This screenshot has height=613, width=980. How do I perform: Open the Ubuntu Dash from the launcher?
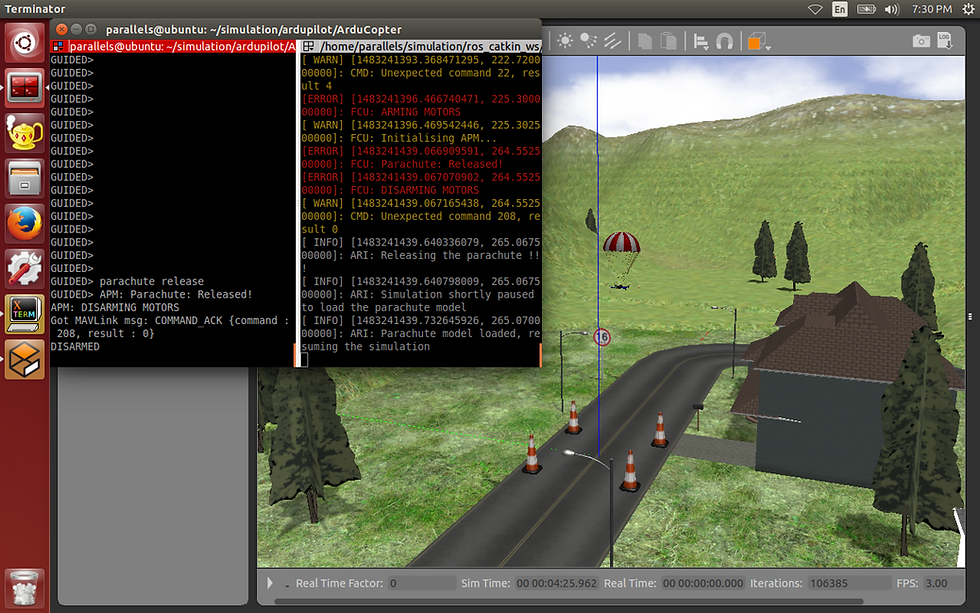(25, 42)
